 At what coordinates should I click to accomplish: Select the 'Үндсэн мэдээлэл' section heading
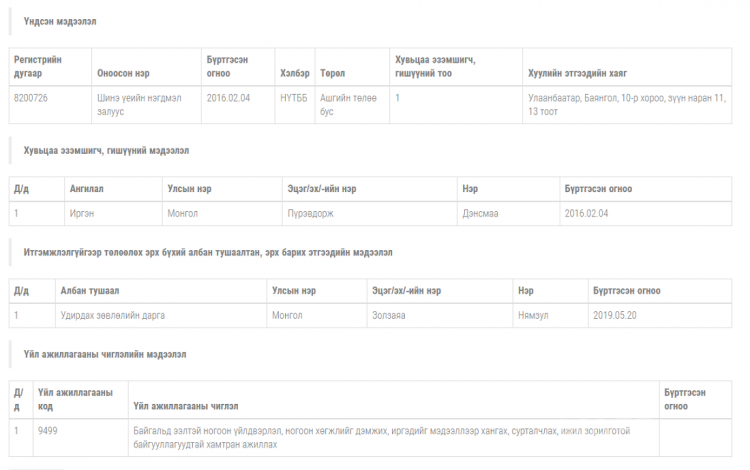60,22
